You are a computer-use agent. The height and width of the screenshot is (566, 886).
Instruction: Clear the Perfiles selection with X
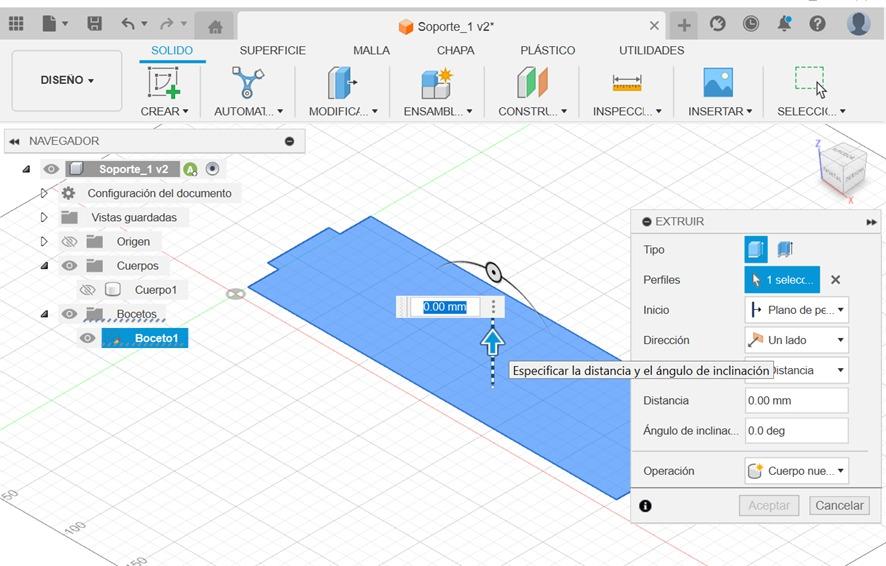(836, 280)
